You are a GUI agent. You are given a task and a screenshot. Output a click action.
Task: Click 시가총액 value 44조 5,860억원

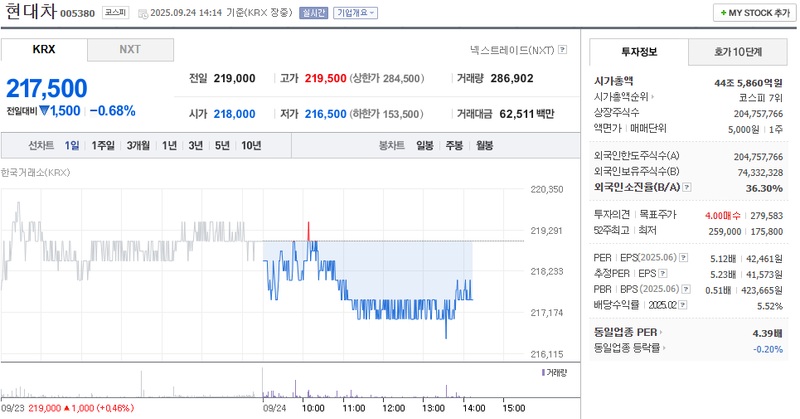point(748,83)
